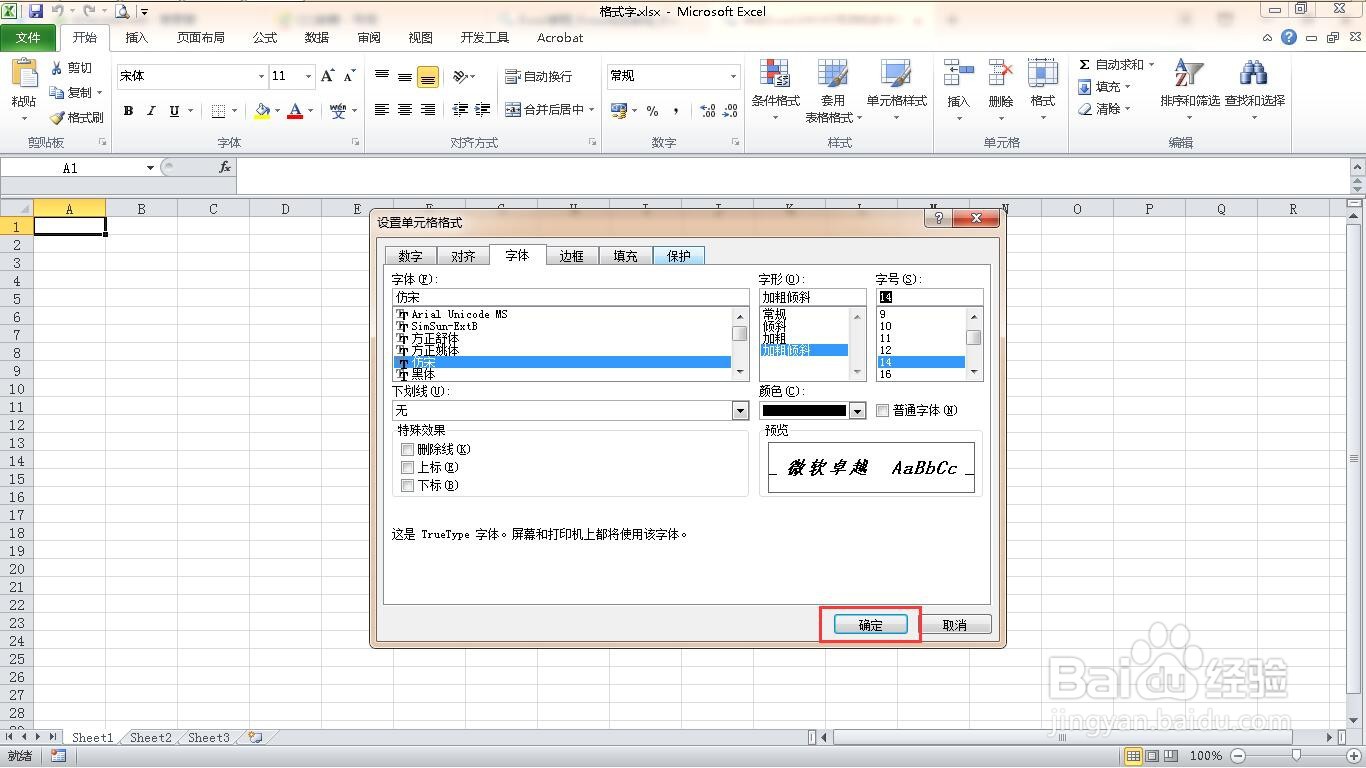
Task: Switch to the Number (数字) dialog tab
Action: tap(410, 256)
